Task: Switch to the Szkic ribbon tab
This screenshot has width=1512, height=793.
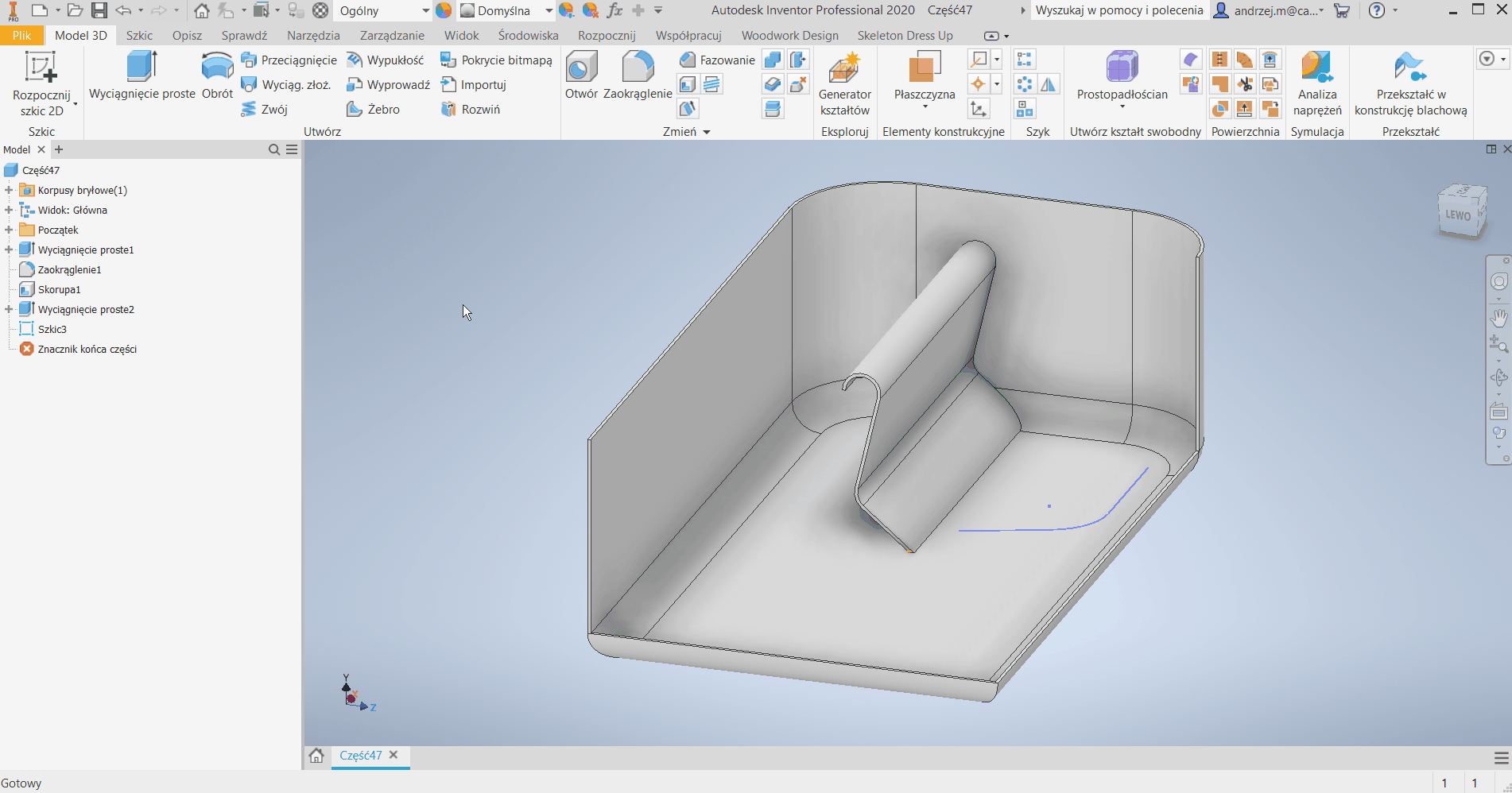Action: point(139,36)
